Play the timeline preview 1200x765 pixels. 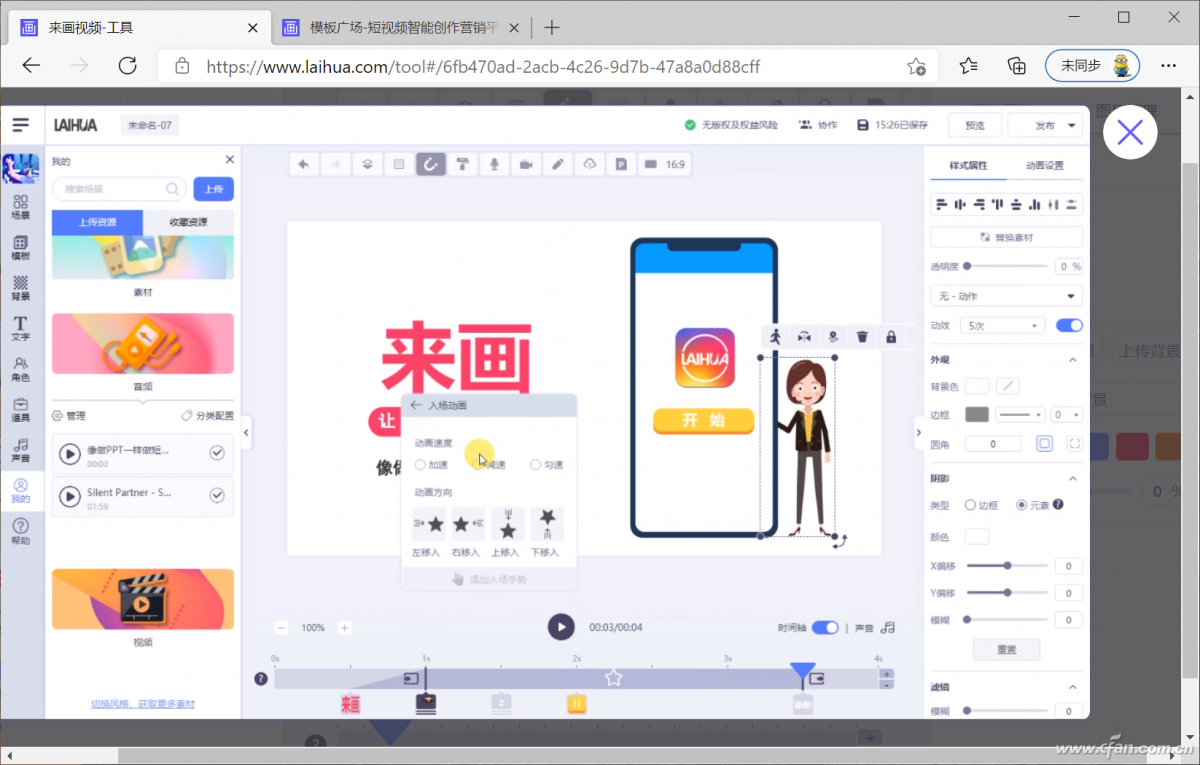pyautogui.click(x=561, y=627)
